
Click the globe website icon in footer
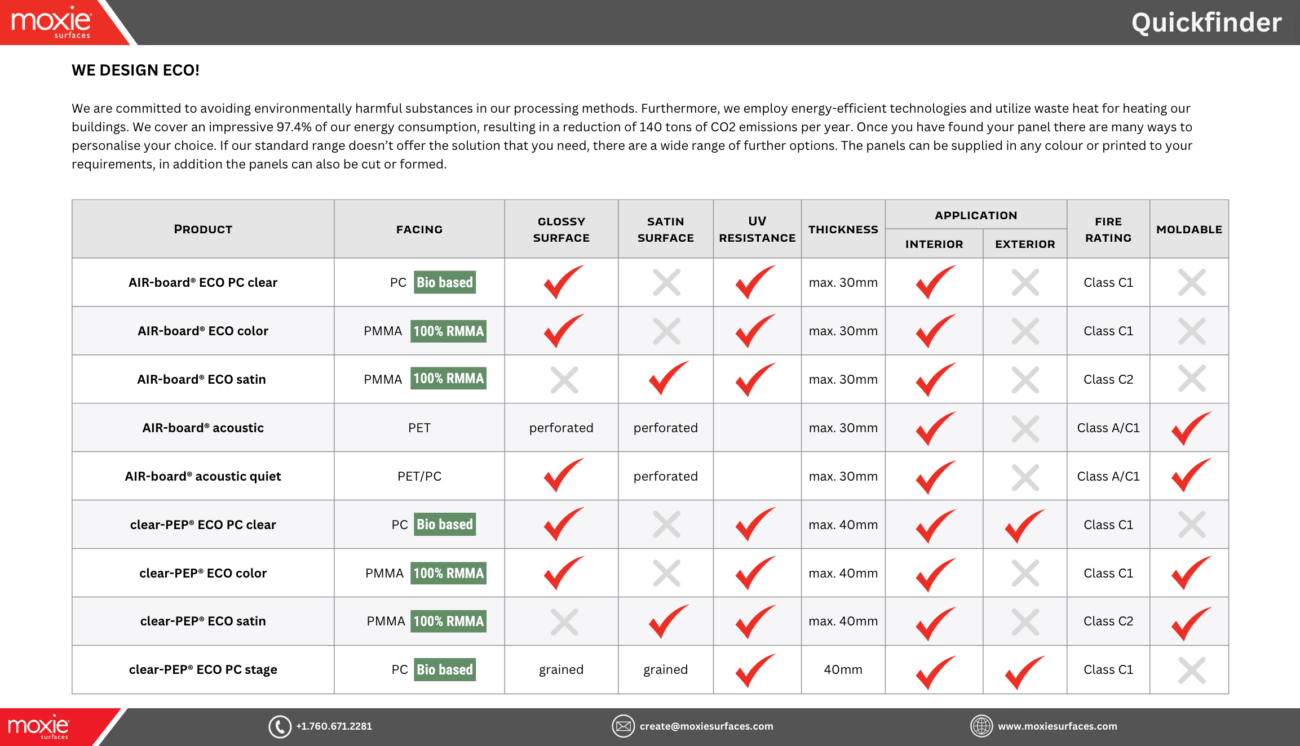click(x=981, y=727)
